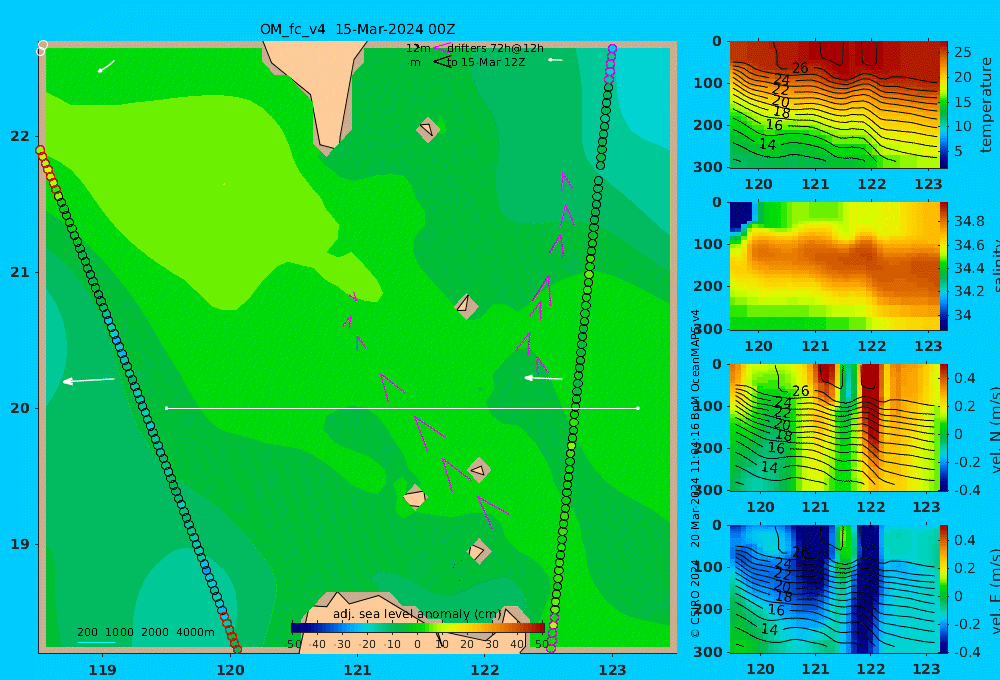Click the 'vel. E (m/s)' label
This screenshot has height=680, width=1000.
tap(994, 591)
